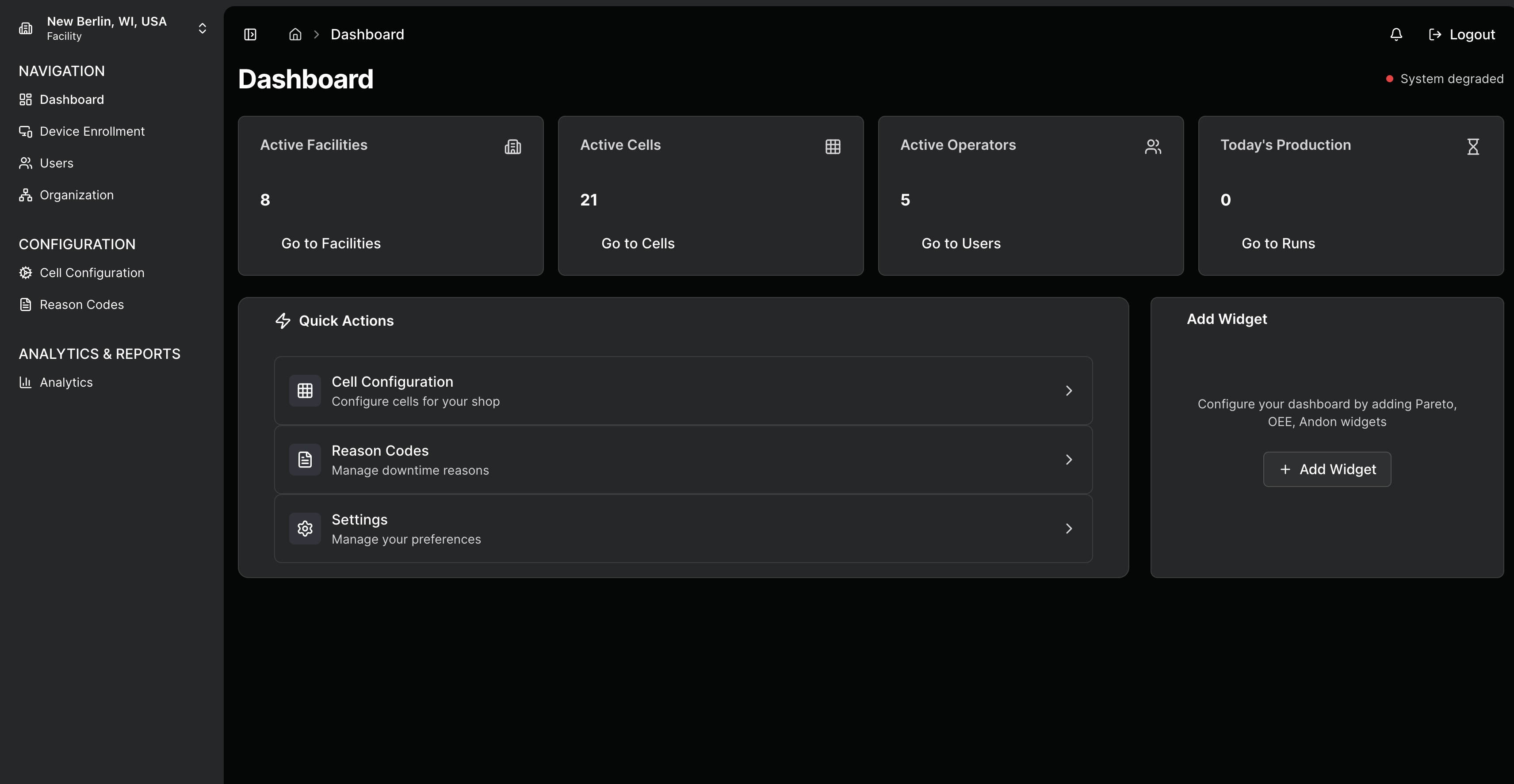Open Analytics from the sidebar
1514x784 pixels.
click(66, 383)
